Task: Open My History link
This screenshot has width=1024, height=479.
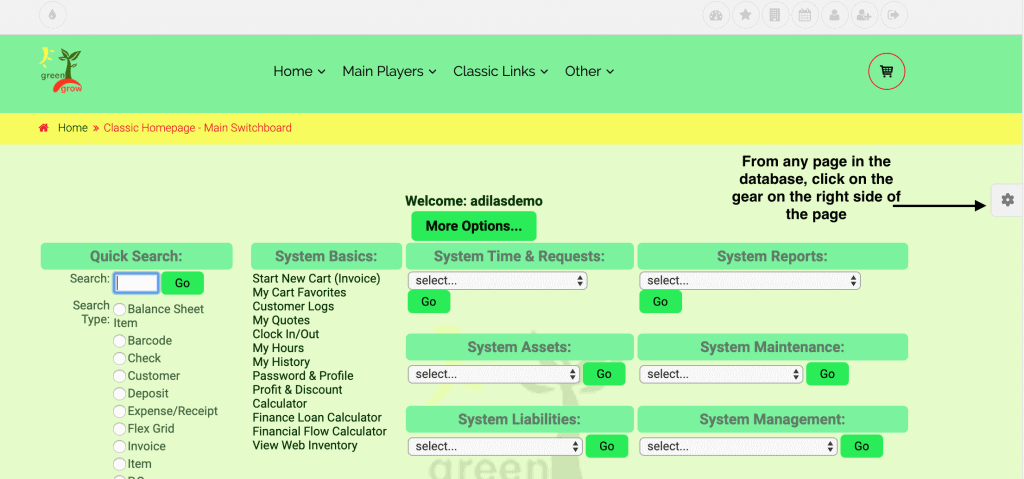Action: point(281,362)
